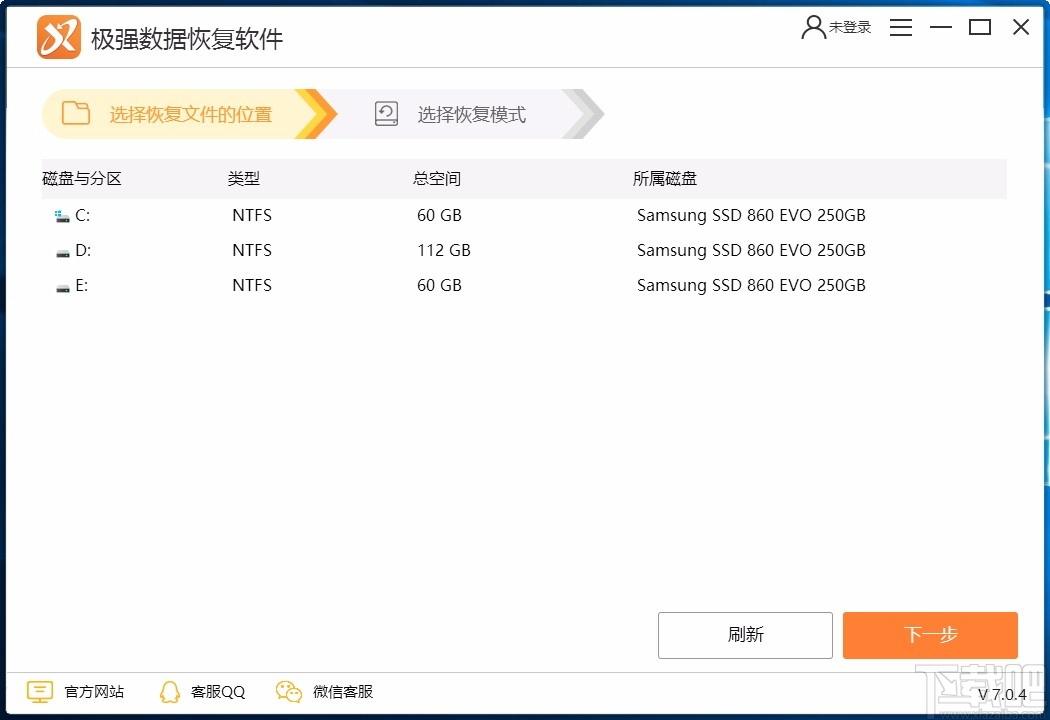
Task: Click the 所属磁盘 column header
Action: 665,179
